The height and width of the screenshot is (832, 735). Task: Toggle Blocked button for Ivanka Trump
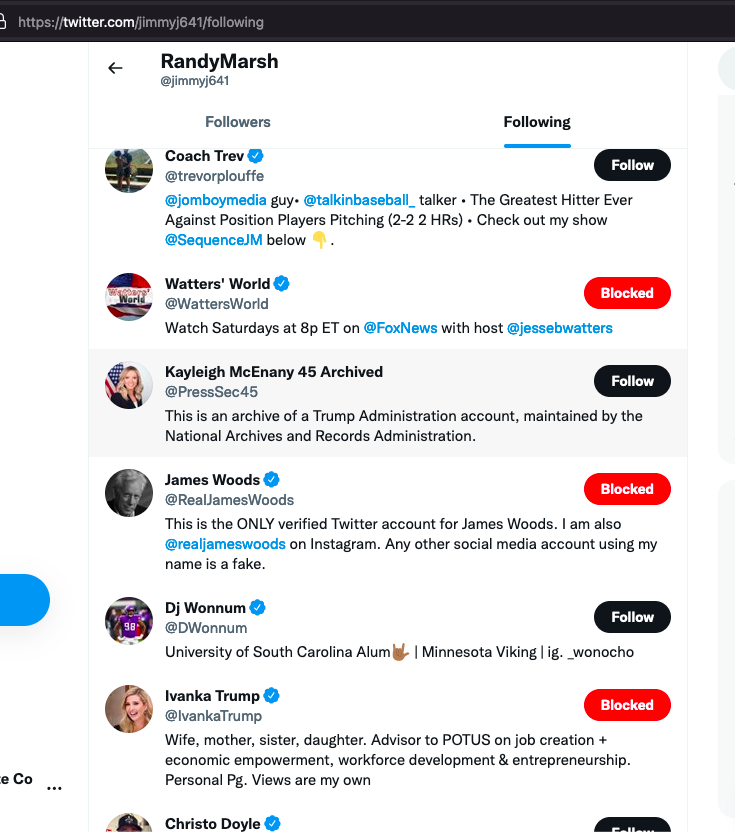pyautogui.click(x=627, y=705)
